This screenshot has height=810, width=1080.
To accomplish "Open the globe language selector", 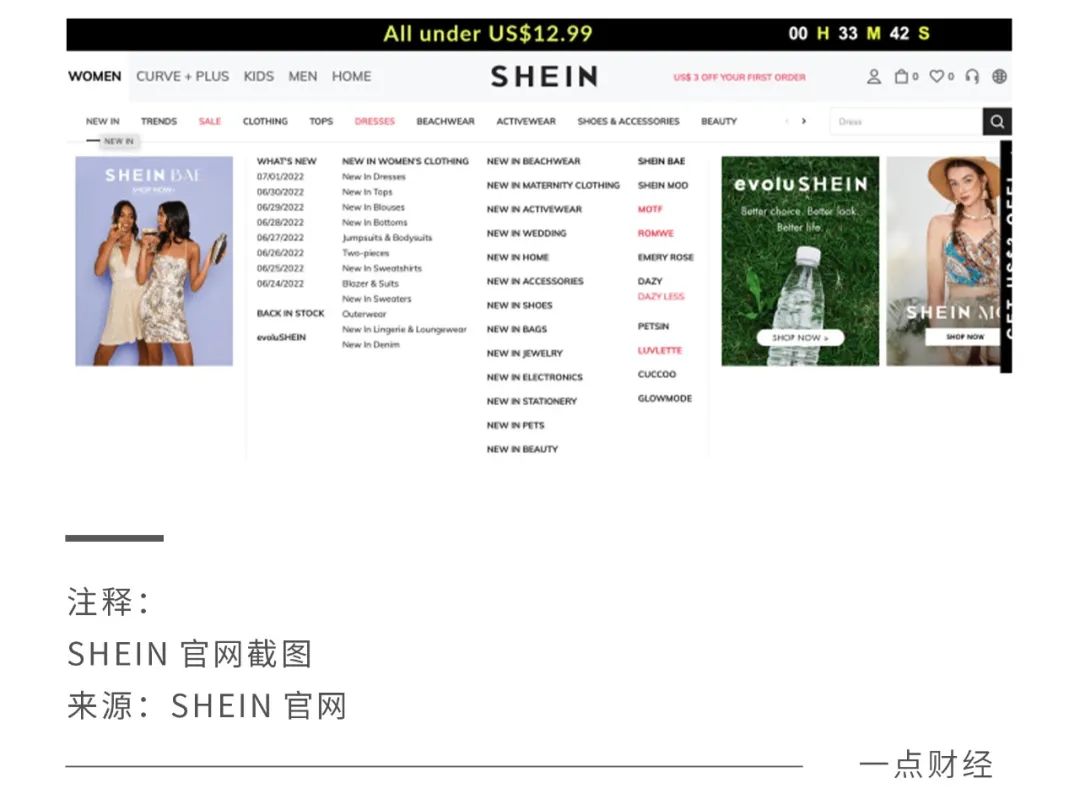I will [999, 76].
